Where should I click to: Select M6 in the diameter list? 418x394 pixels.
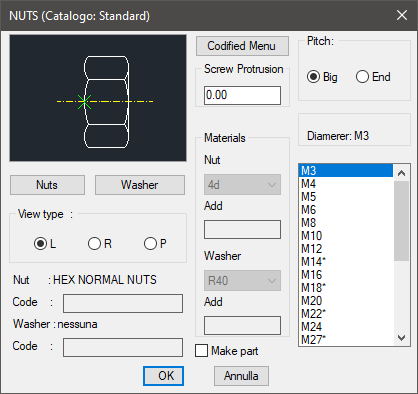pyautogui.click(x=346, y=210)
